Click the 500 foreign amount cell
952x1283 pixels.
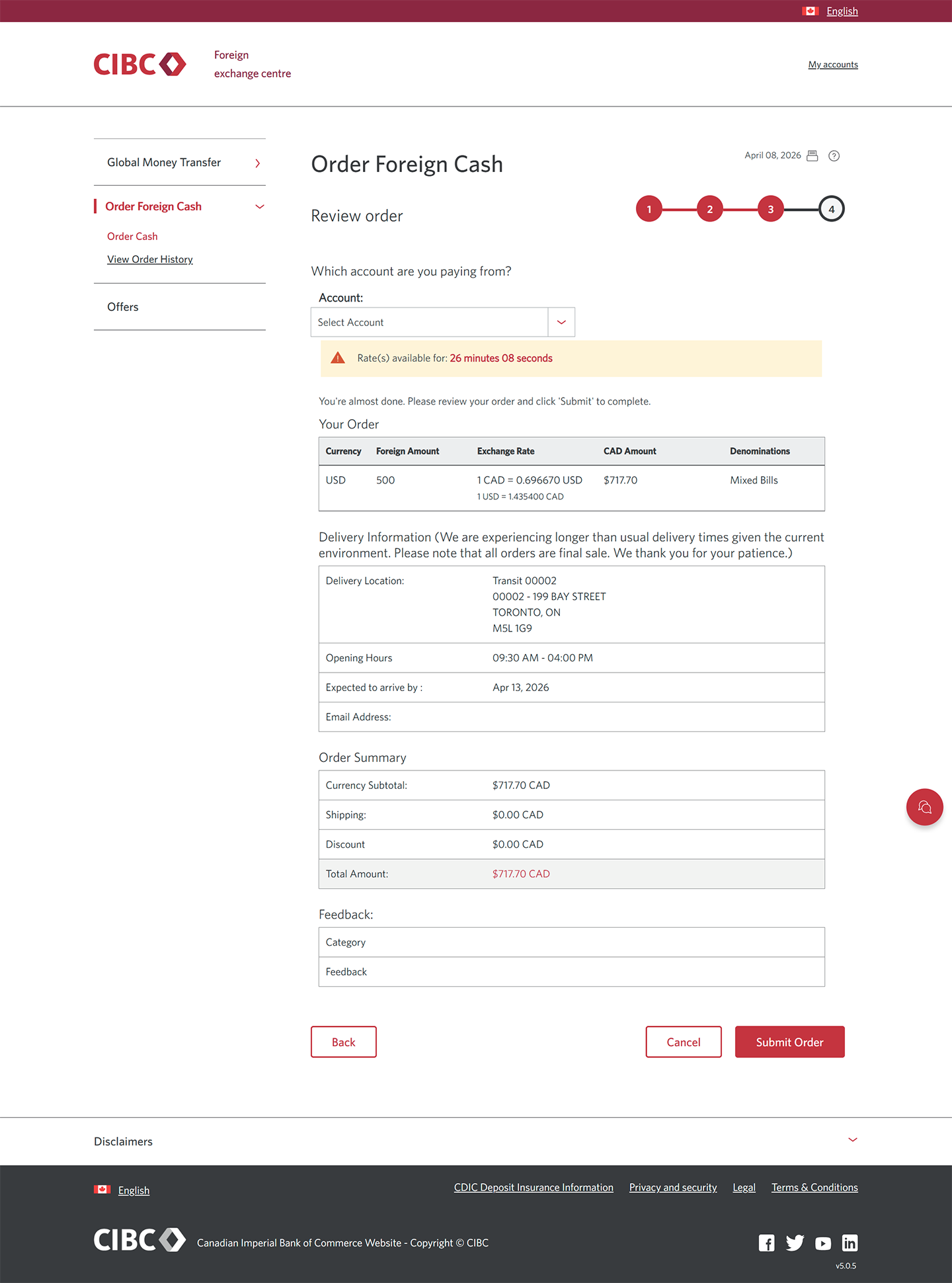385,480
